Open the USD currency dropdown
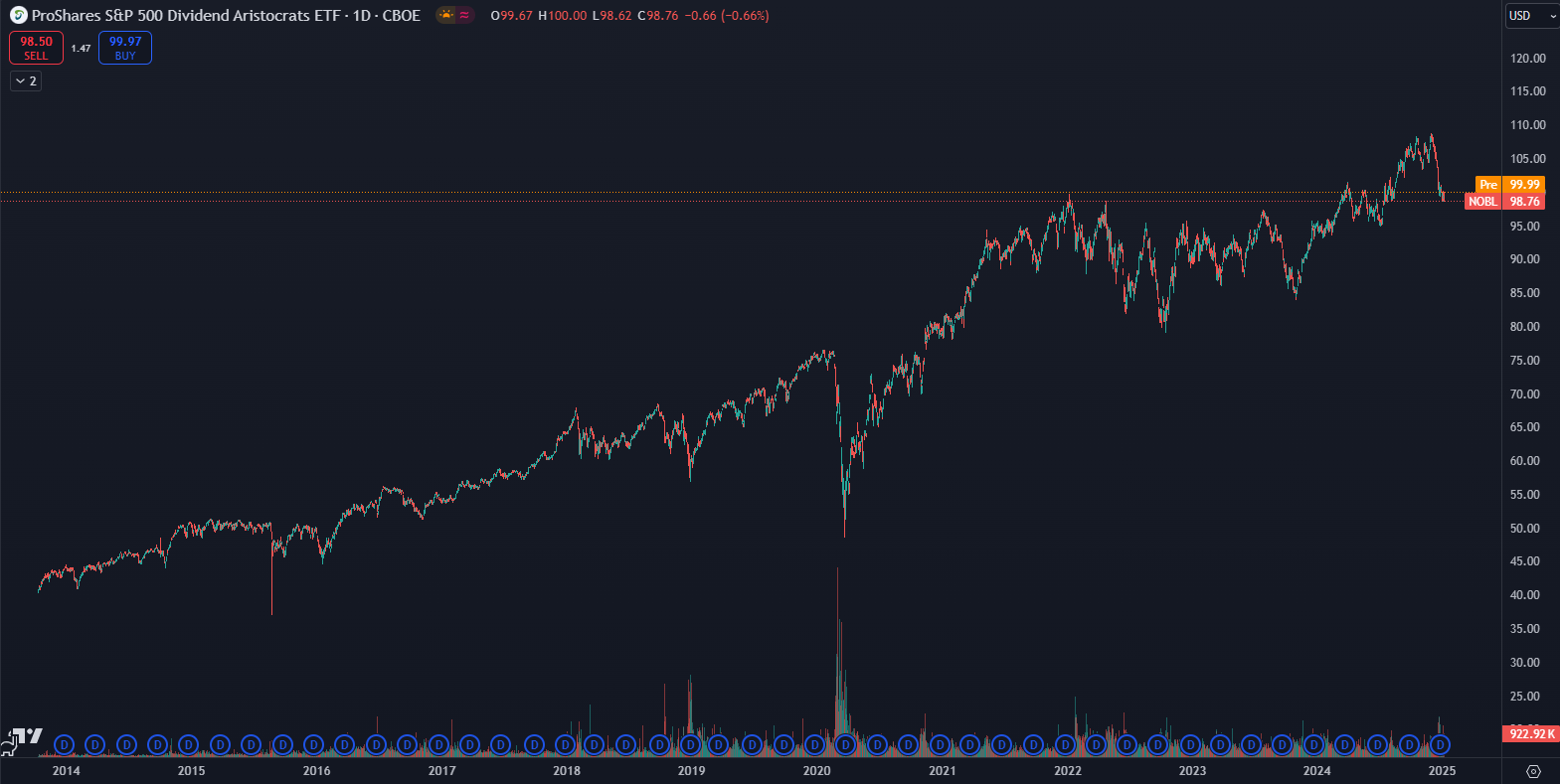 [x=1531, y=16]
